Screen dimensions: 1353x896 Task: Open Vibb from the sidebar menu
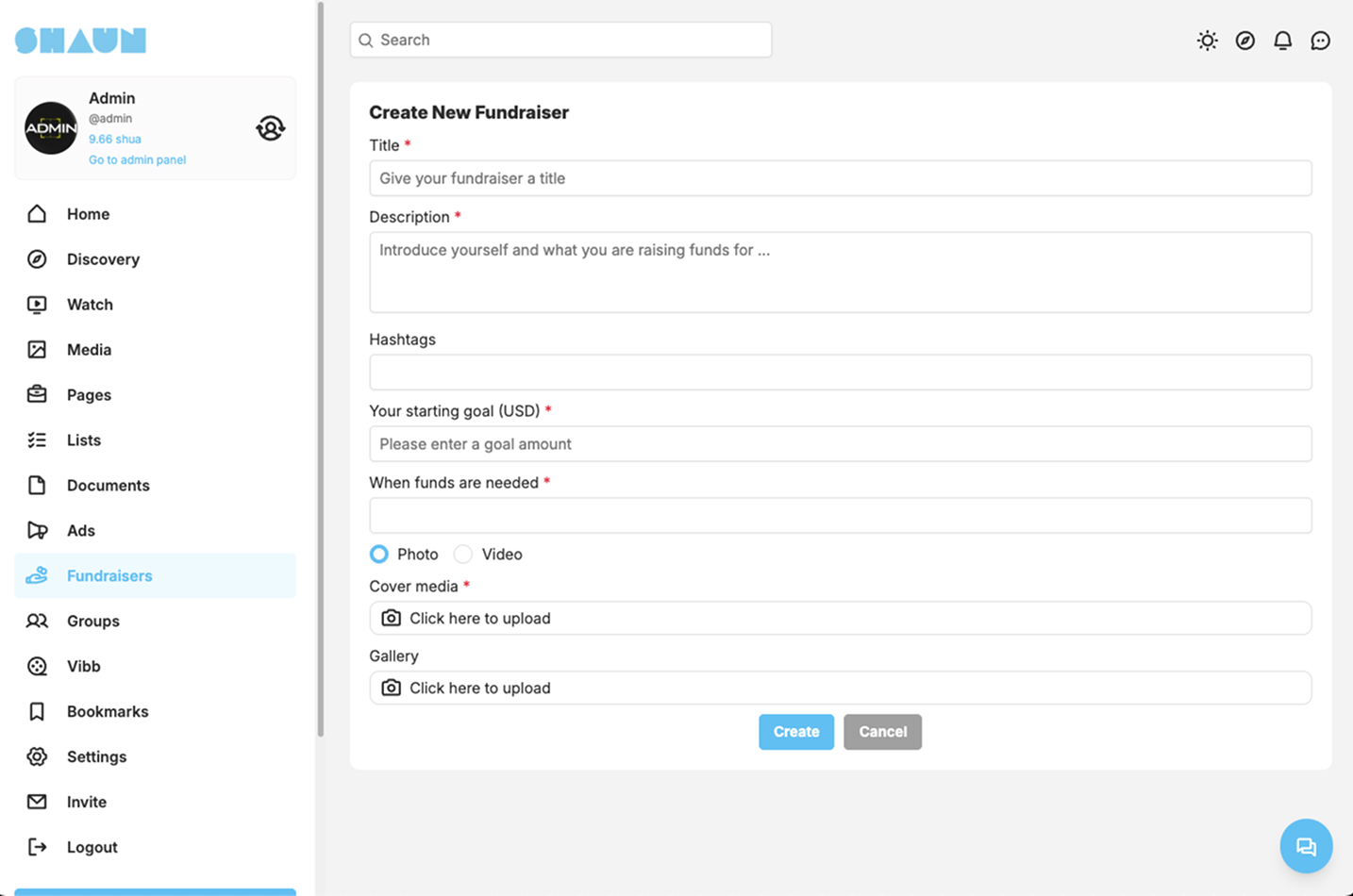(x=83, y=666)
